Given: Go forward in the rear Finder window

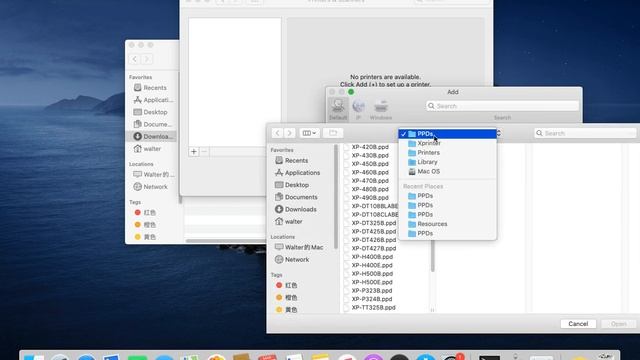Looking at the screenshot, I should 147,59.
